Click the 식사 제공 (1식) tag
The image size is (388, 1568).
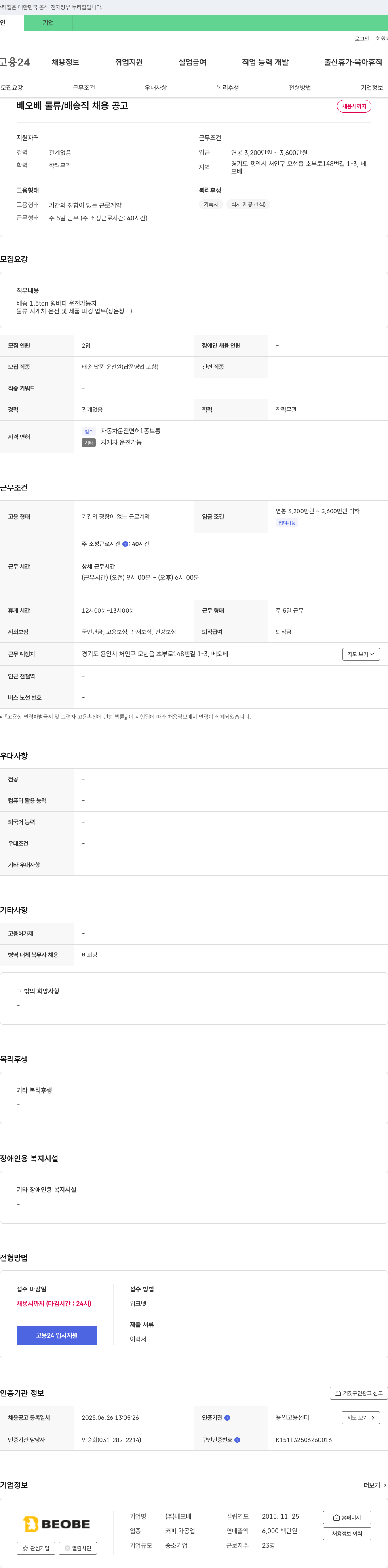[x=248, y=204]
